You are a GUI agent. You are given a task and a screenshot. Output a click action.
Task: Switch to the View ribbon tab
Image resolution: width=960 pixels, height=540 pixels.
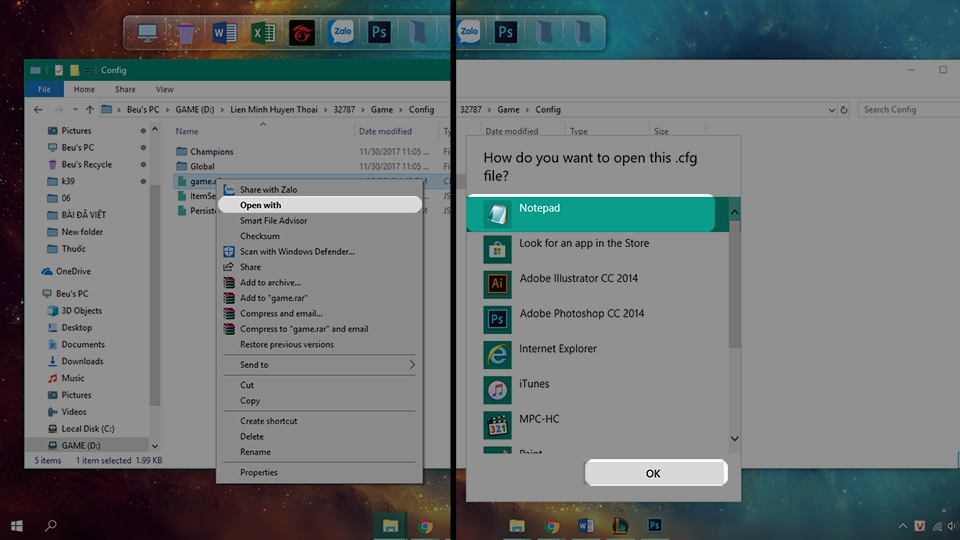[164, 89]
